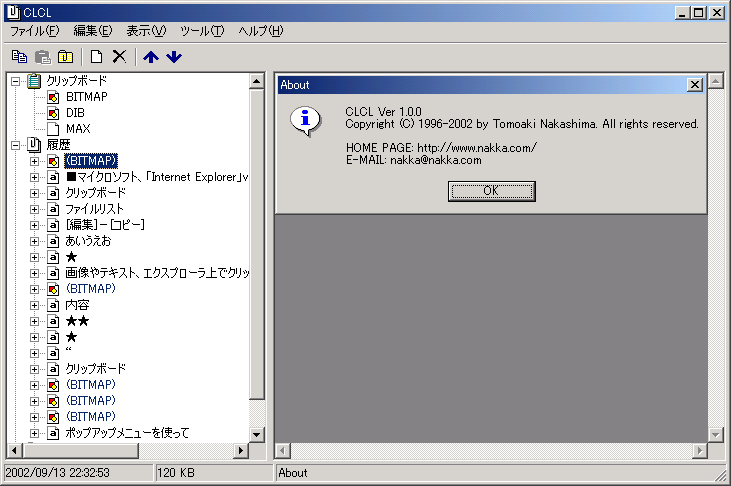This screenshot has width=731, height=486.
Task: Click the Delete (X) toolbar icon
Action: (x=119, y=57)
